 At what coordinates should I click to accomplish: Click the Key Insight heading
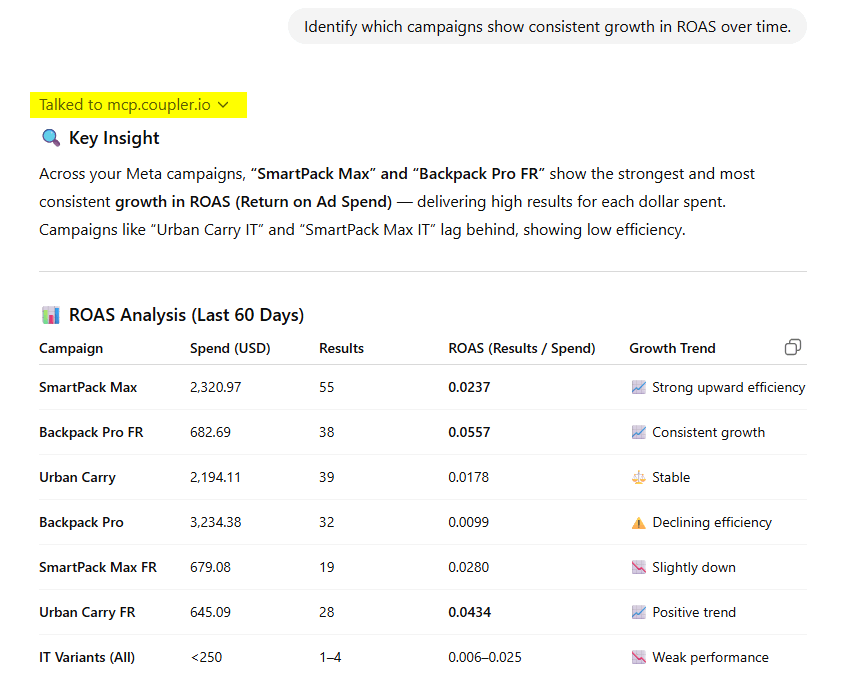tap(110, 137)
